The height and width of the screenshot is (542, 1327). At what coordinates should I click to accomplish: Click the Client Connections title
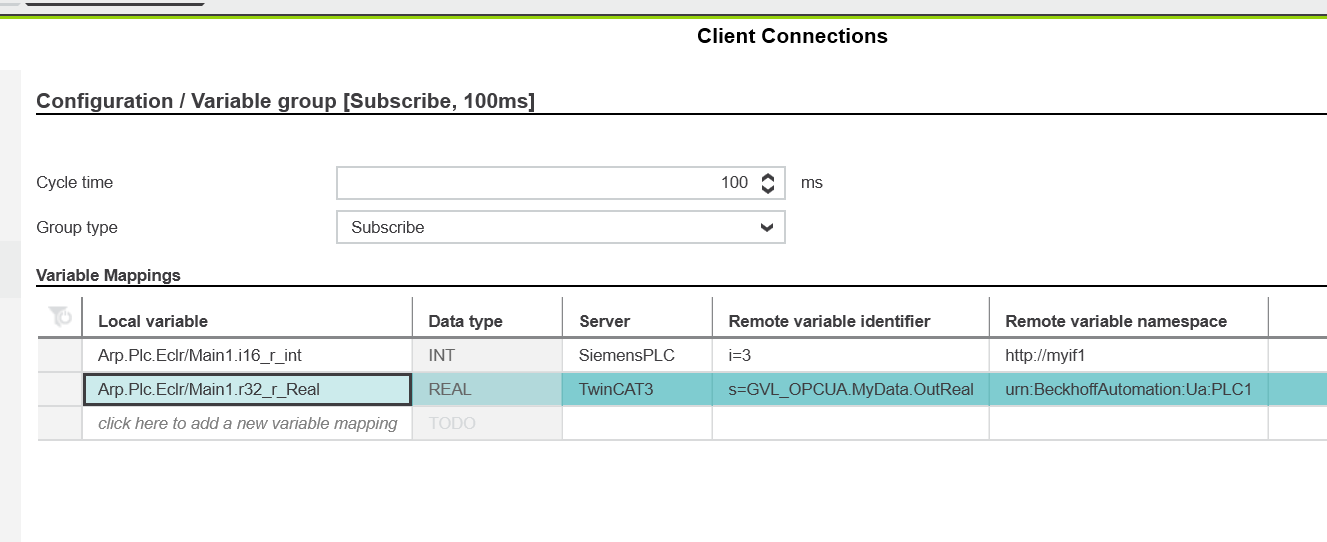(792, 36)
